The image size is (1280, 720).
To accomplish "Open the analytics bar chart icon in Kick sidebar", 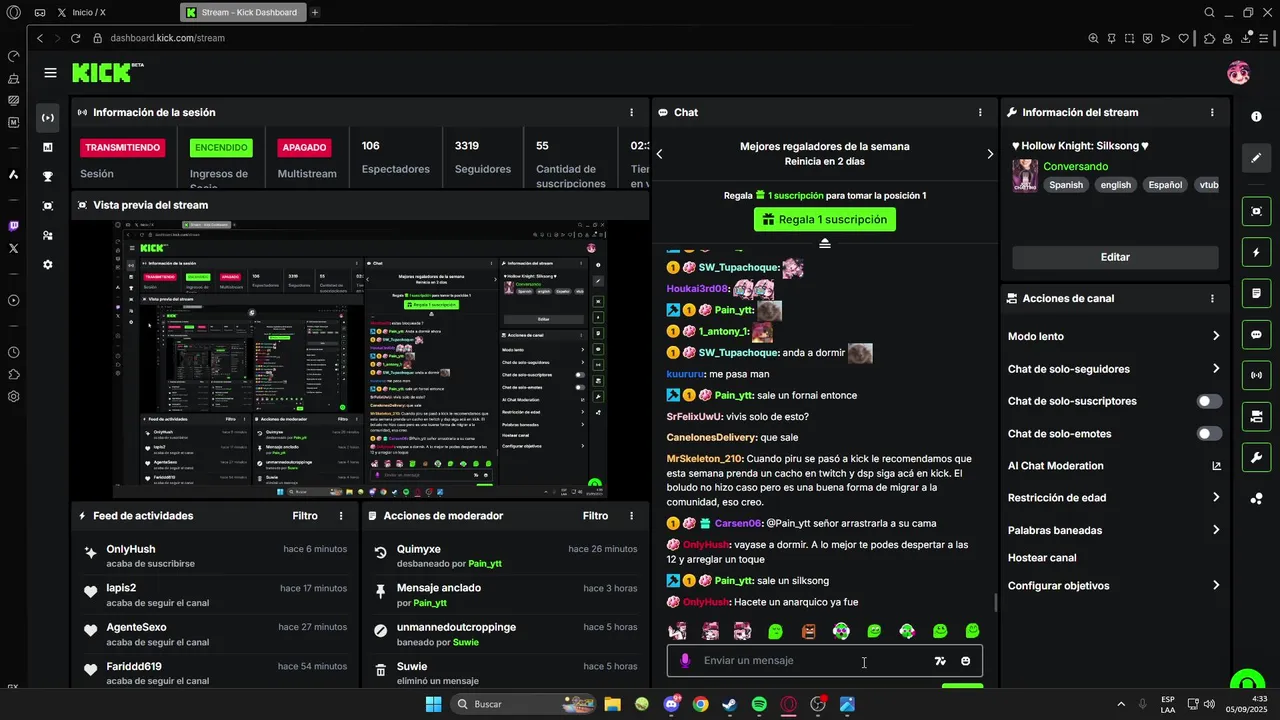I will click(x=48, y=147).
